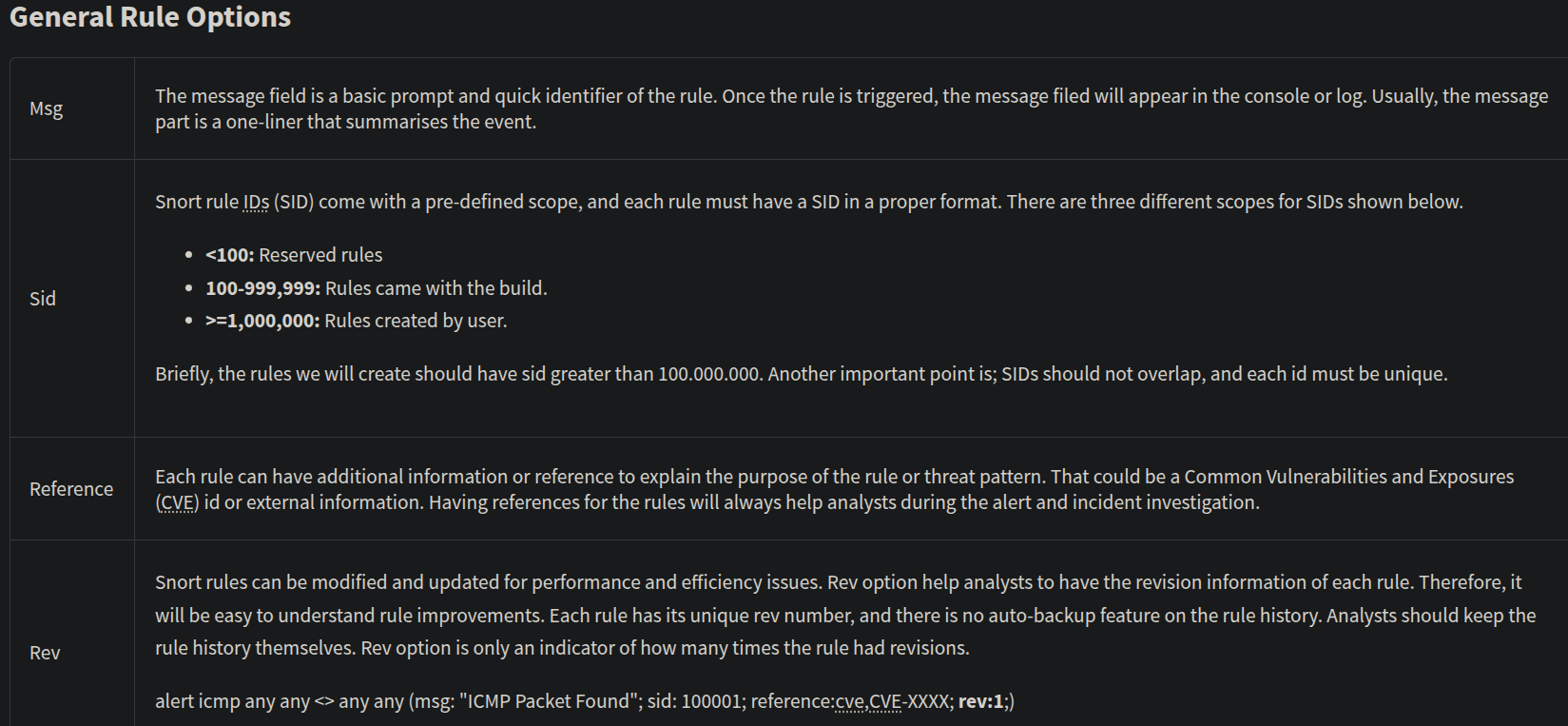Image resolution: width=1568 pixels, height=726 pixels.
Task: Click the underlined IDs abbreviation
Action: coord(256,202)
